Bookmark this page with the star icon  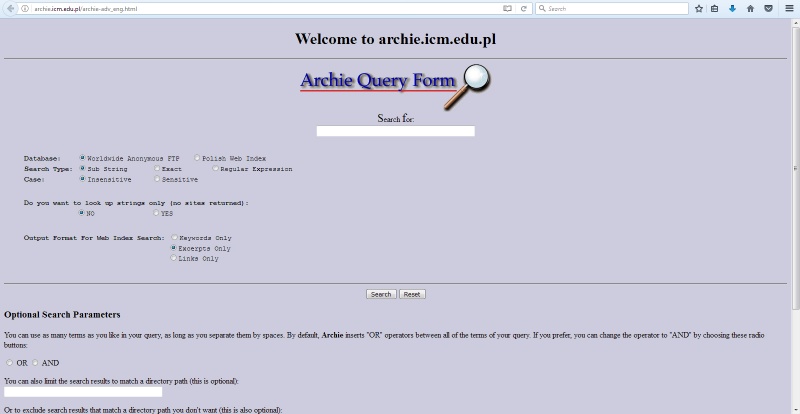[698, 9]
